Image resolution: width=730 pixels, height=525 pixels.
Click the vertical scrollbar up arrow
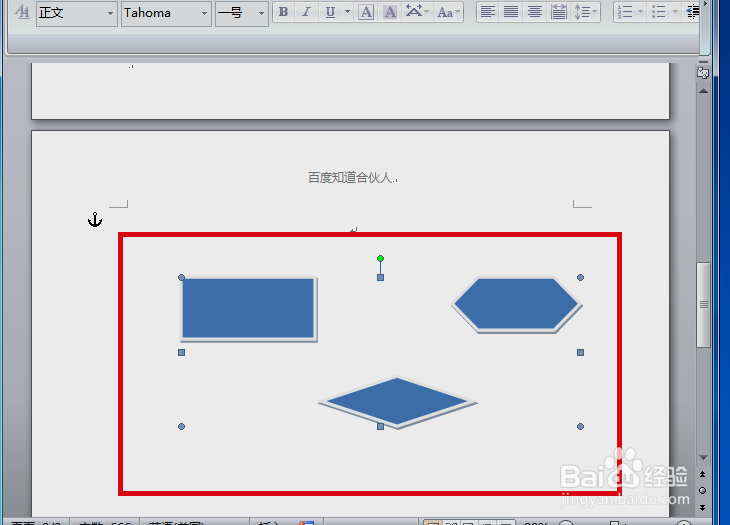click(703, 91)
